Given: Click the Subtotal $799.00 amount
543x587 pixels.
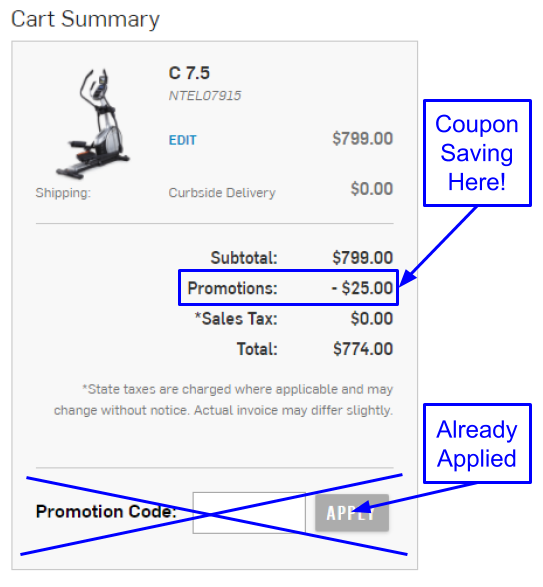Looking at the screenshot, I should coord(362,258).
